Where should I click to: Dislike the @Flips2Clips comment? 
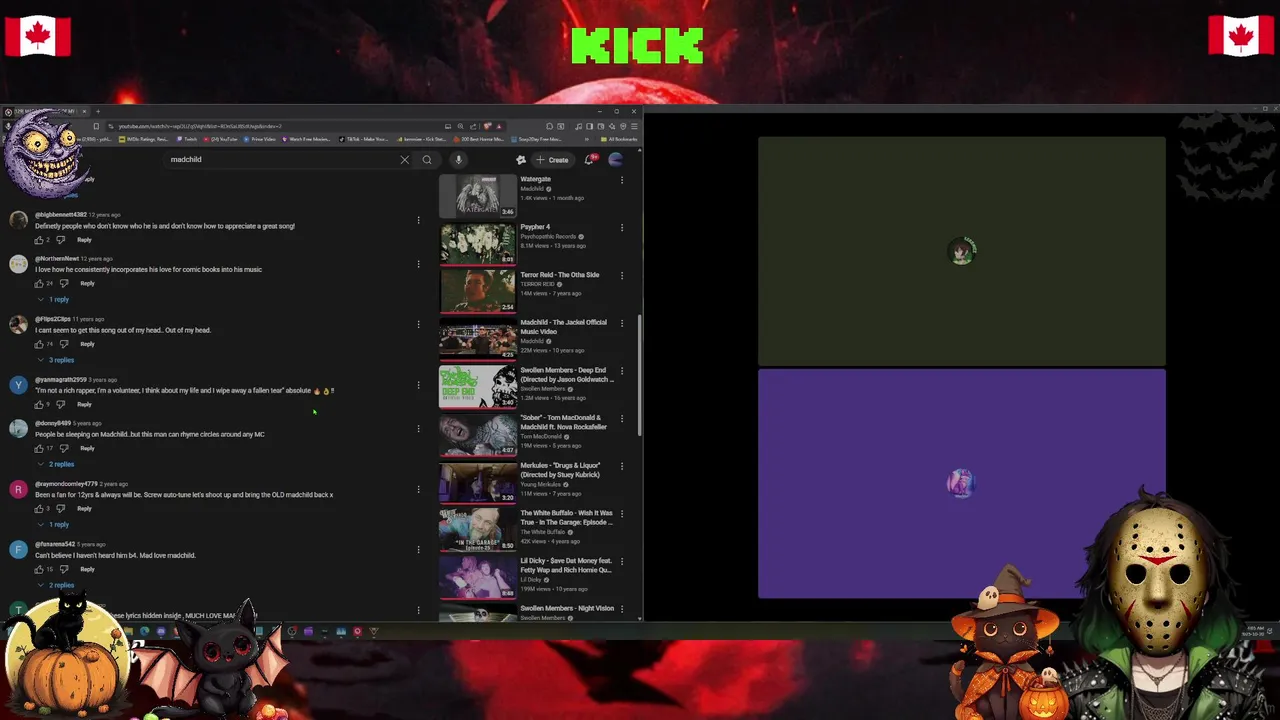click(x=63, y=344)
